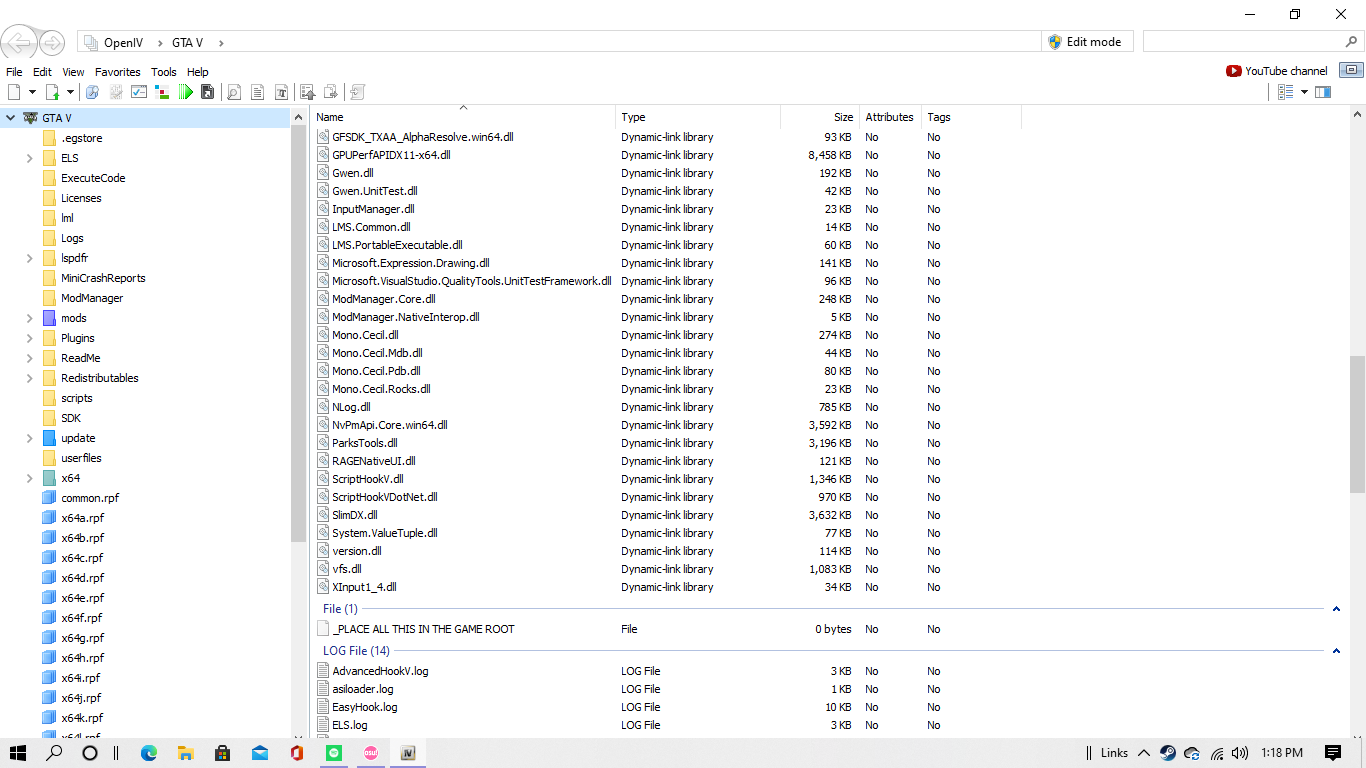Click the list with up-arrow toolbar icon
This screenshot has width=1366, height=768.
[308, 92]
